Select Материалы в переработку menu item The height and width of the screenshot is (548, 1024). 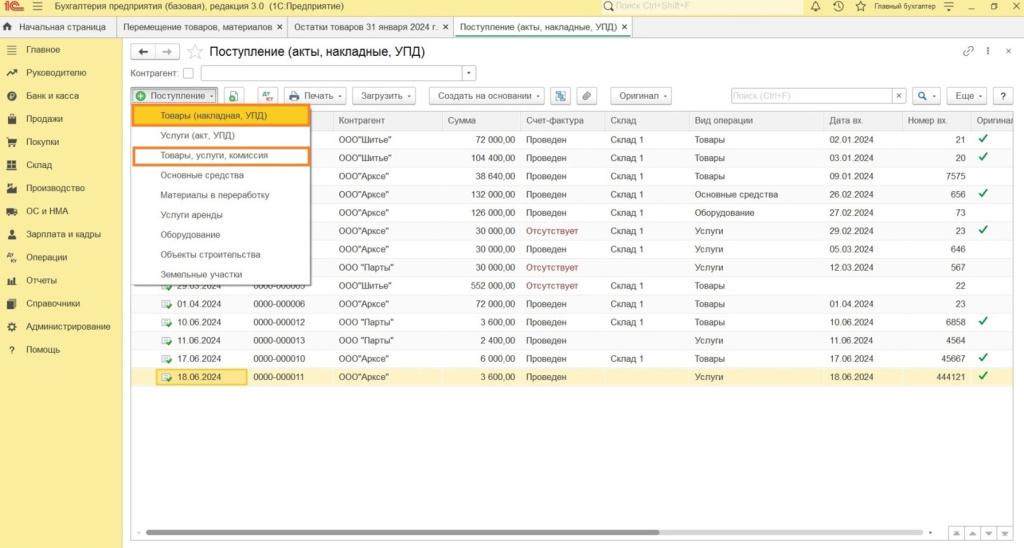(x=221, y=195)
